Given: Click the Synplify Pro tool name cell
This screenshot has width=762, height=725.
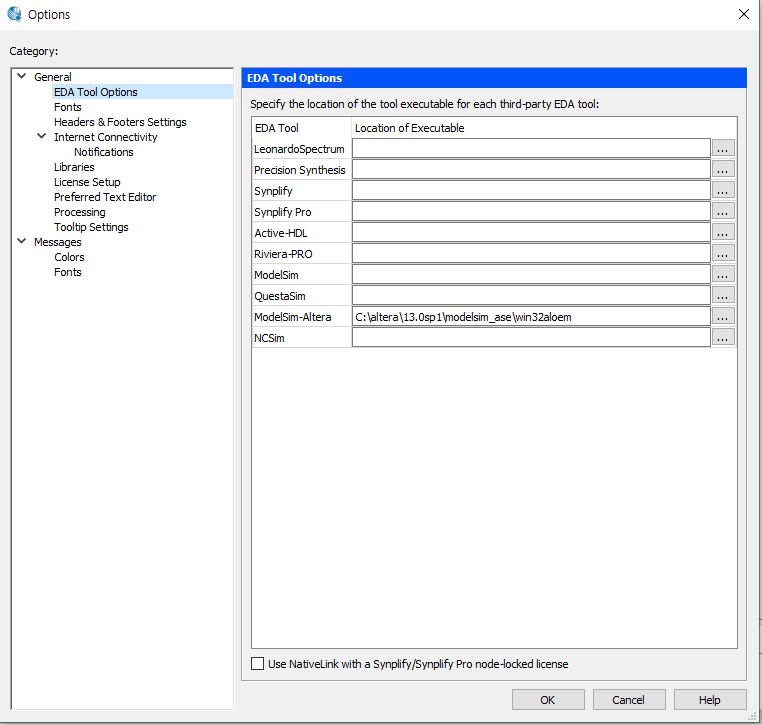Looking at the screenshot, I should point(301,212).
